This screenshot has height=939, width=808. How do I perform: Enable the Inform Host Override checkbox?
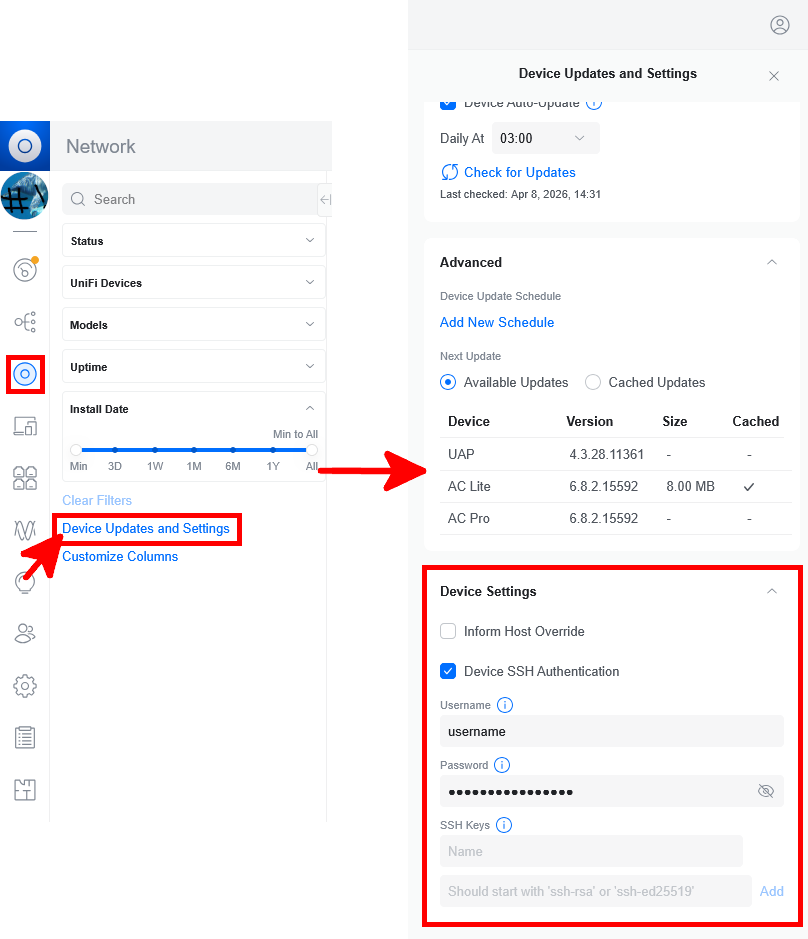pos(448,631)
